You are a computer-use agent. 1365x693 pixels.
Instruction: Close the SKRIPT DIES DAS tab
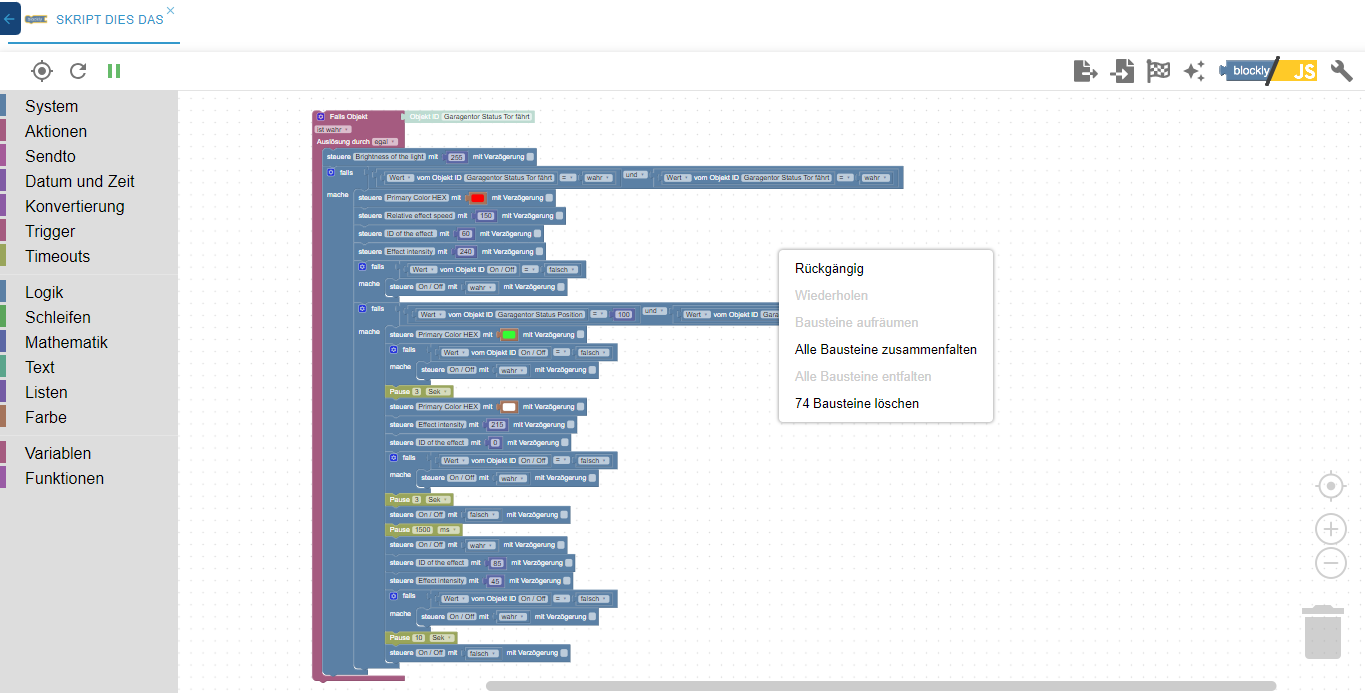pos(170,10)
